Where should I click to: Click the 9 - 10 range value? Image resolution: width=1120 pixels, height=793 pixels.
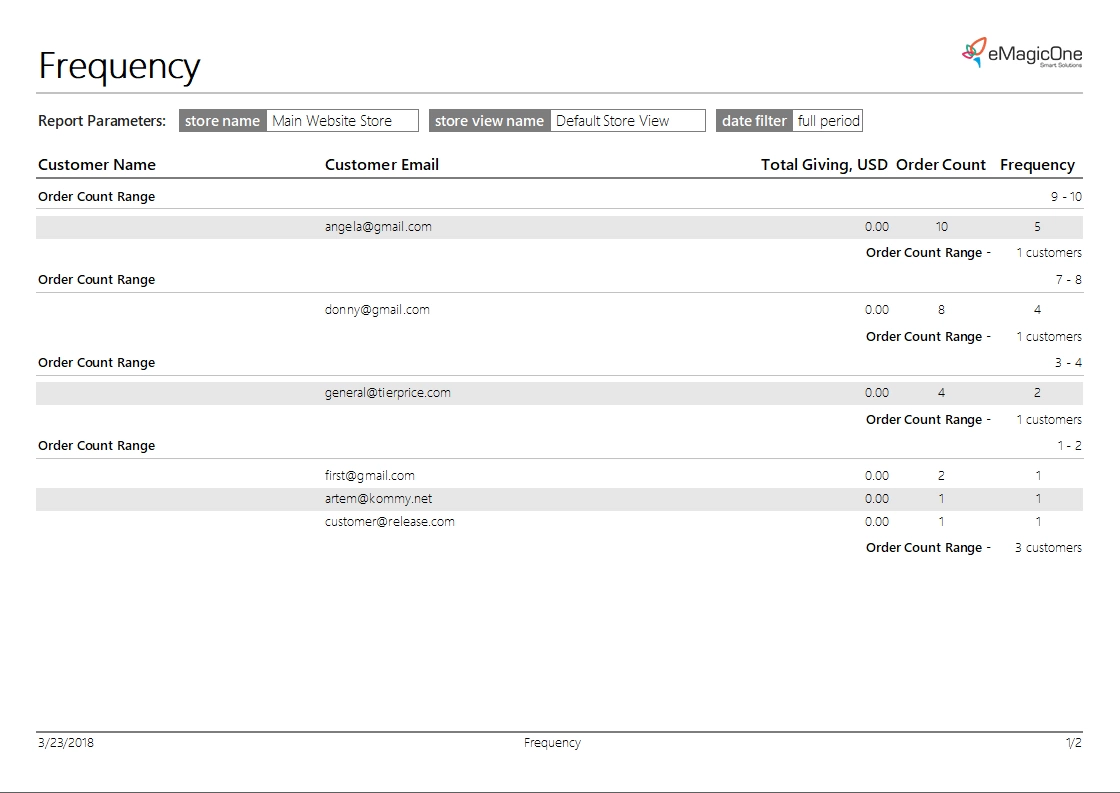pyautogui.click(x=1066, y=196)
